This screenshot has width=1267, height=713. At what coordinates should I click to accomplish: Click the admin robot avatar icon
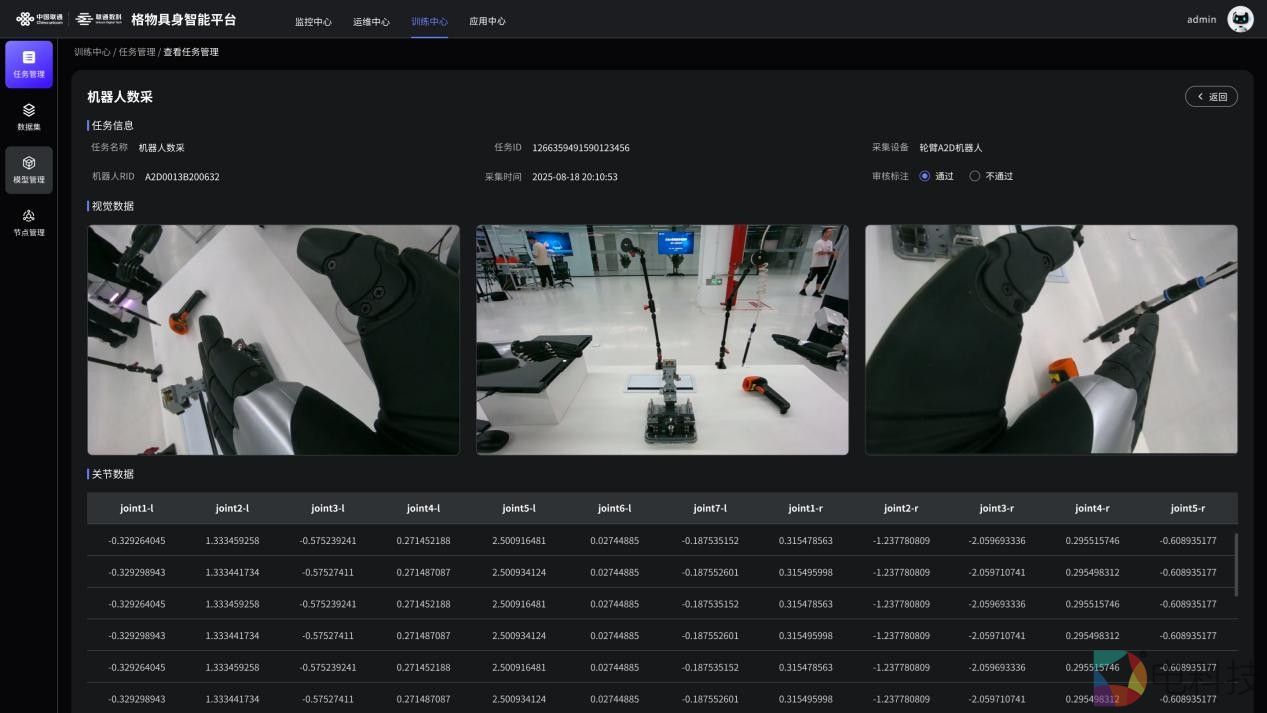point(1240,19)
